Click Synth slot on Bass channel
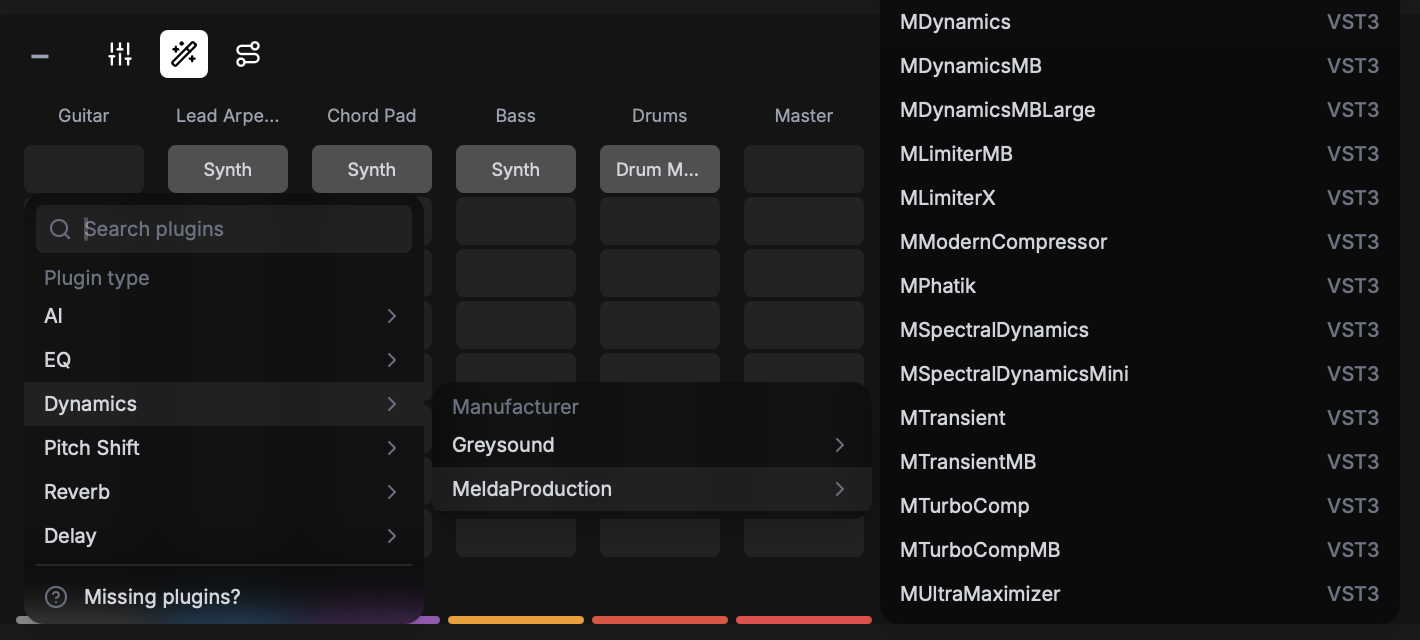Viewport: 1420px width, 640px height. (516, 169)
